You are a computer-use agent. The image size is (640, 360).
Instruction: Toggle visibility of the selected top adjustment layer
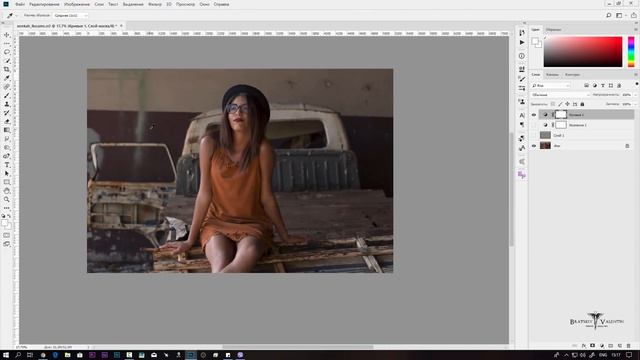534,115
